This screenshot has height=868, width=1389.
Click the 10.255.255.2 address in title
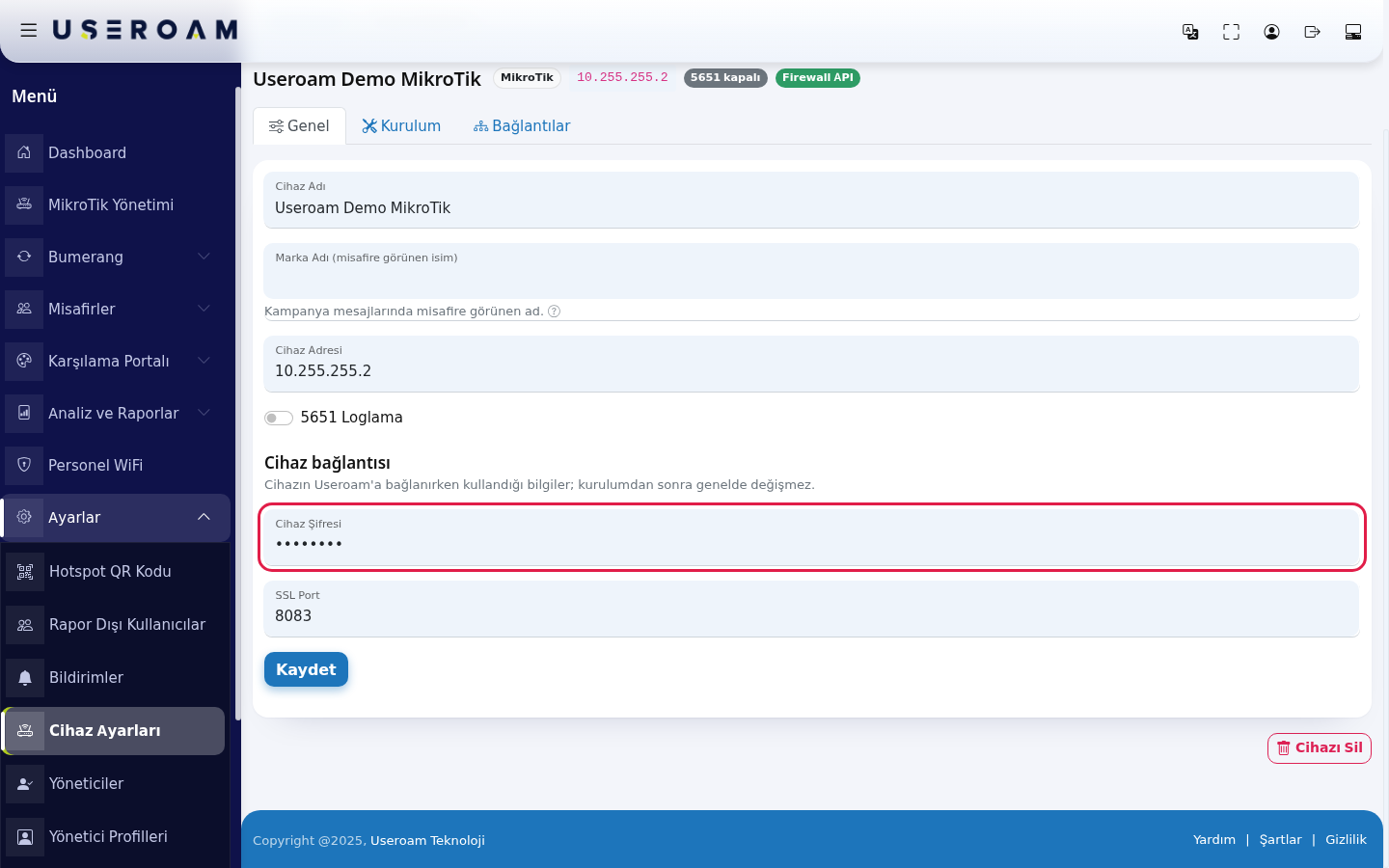click(x=622, y=77)
